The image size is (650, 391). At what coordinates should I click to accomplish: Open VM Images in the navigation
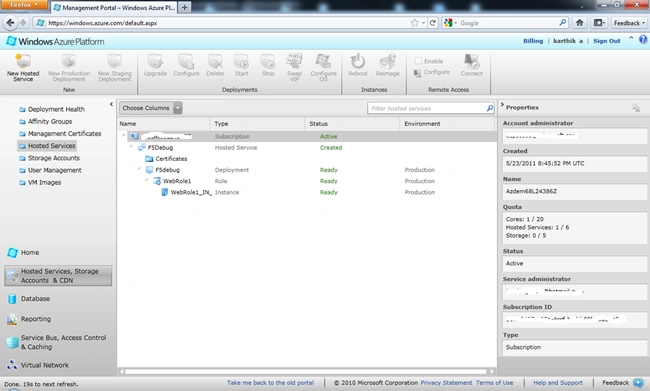(x=40, y=182)
